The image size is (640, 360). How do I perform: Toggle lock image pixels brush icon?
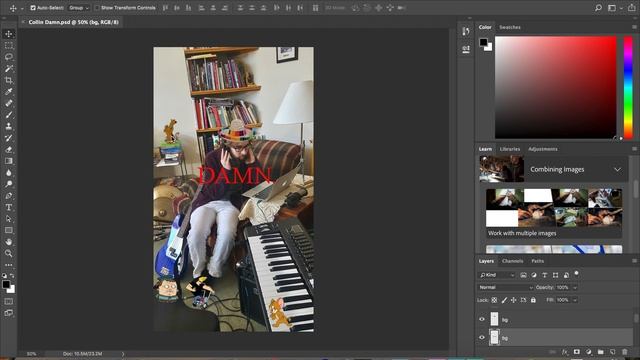pos(504,300)
